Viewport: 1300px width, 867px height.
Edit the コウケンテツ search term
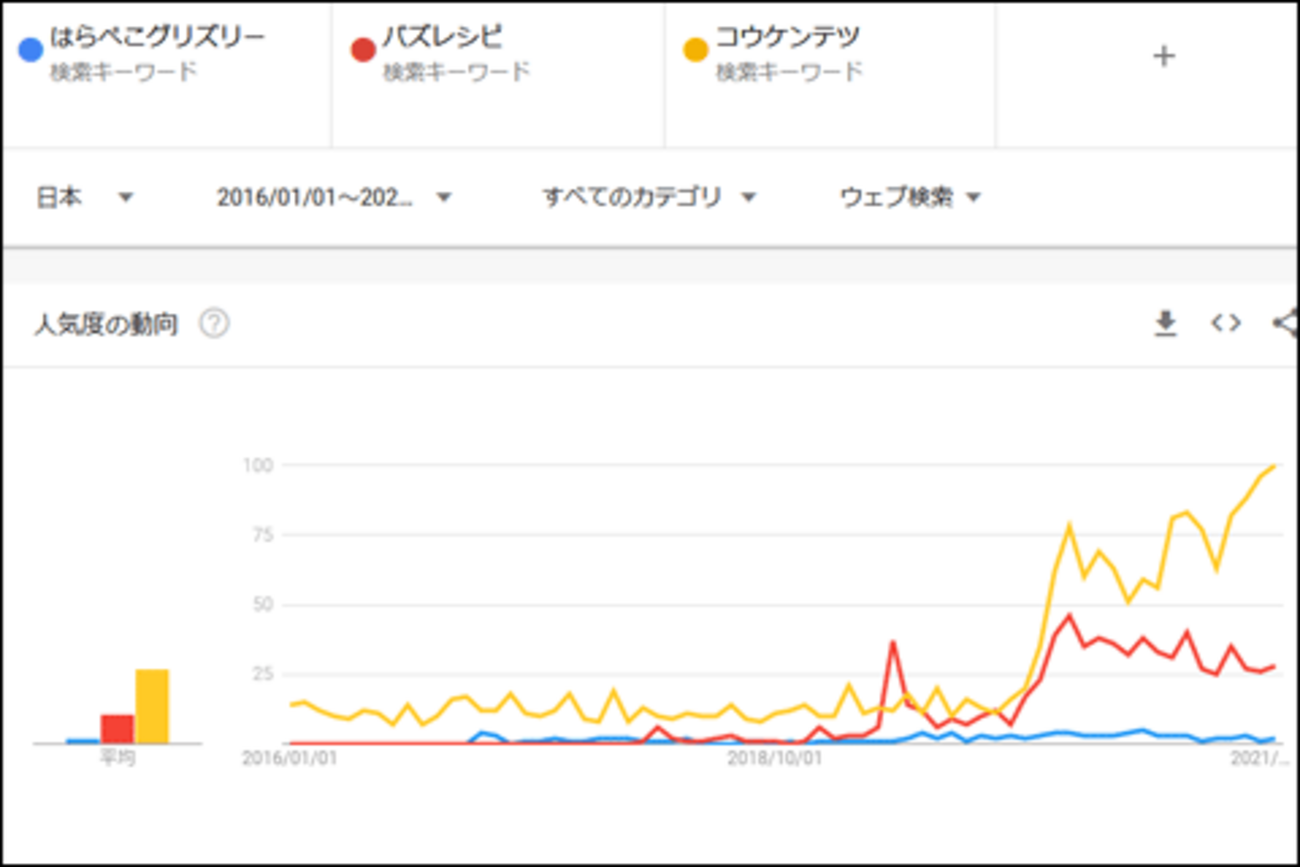tap(788, 39)
